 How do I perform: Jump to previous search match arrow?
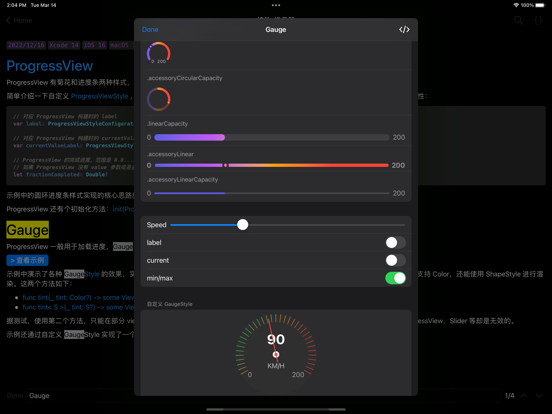[524, 396]
